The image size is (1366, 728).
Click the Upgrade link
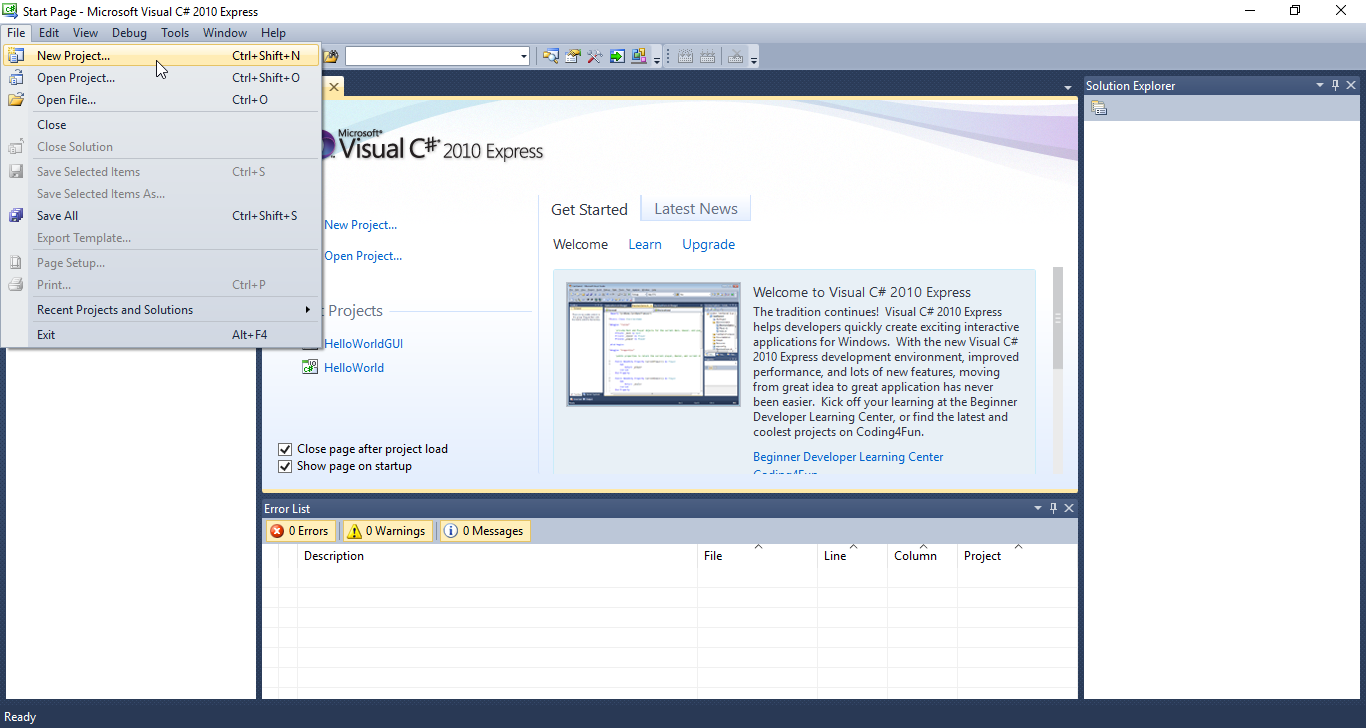708,244
